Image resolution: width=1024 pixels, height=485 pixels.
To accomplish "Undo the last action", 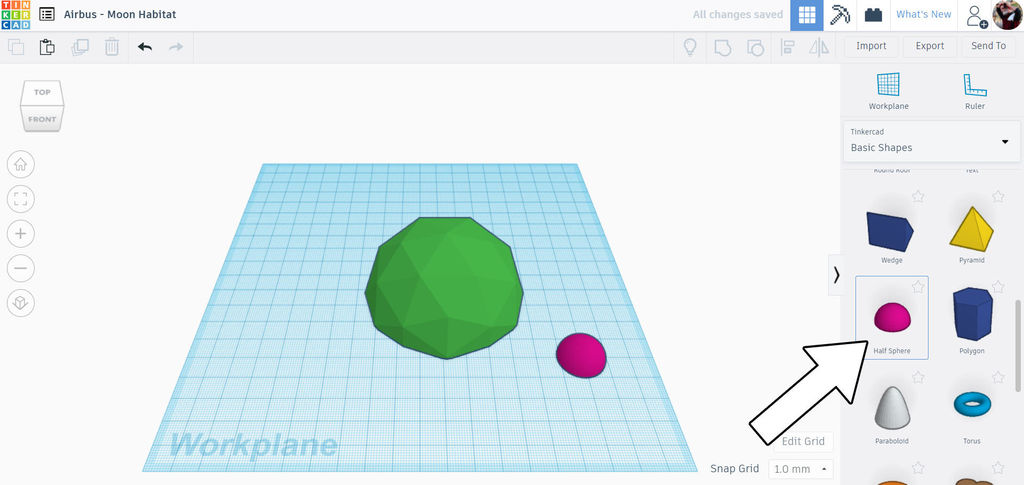I will 145,47.
